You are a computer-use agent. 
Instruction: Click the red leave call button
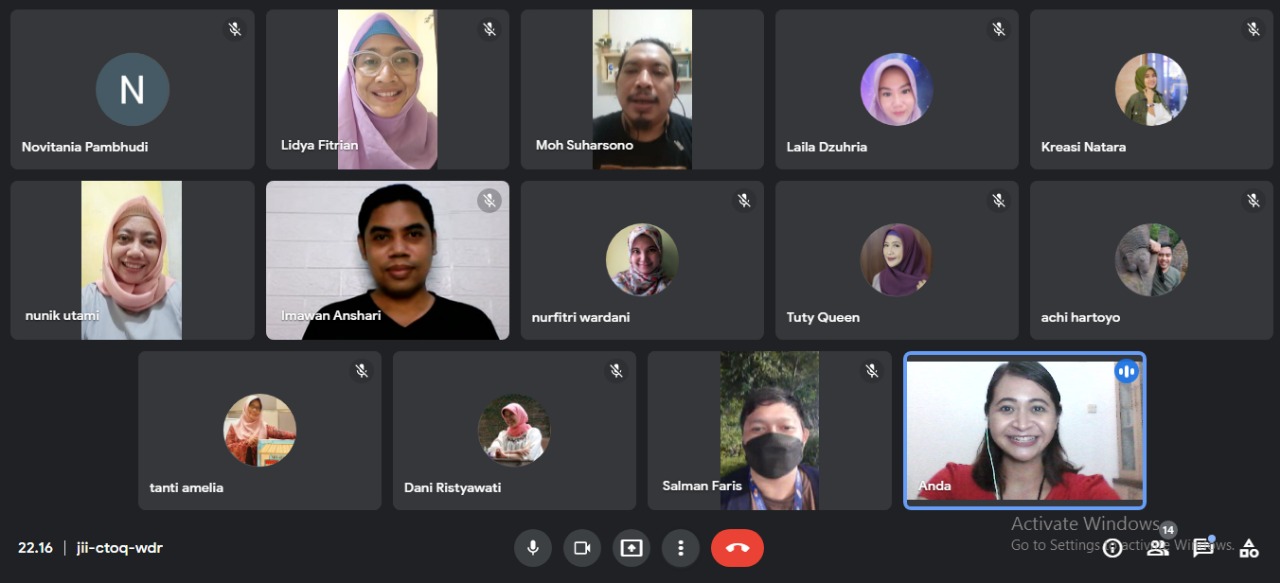tap(737, 548)
